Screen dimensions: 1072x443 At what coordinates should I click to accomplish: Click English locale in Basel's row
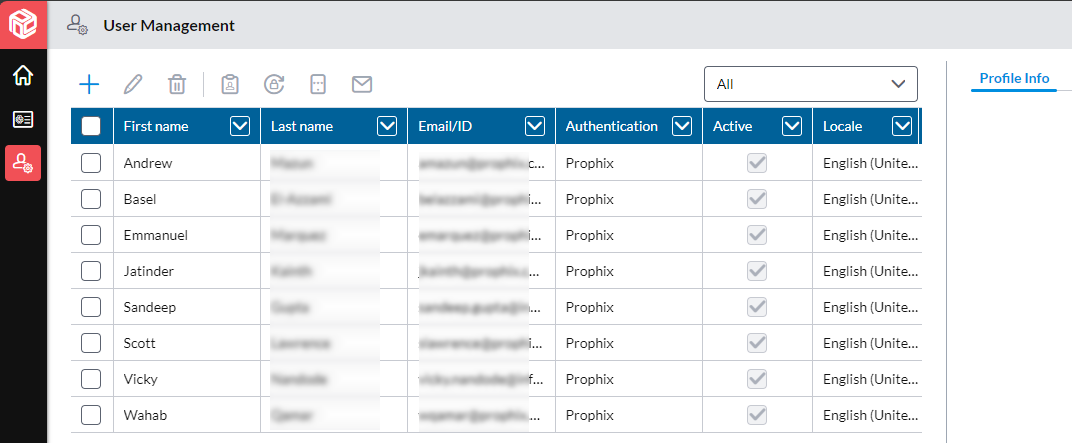point(871,200)
